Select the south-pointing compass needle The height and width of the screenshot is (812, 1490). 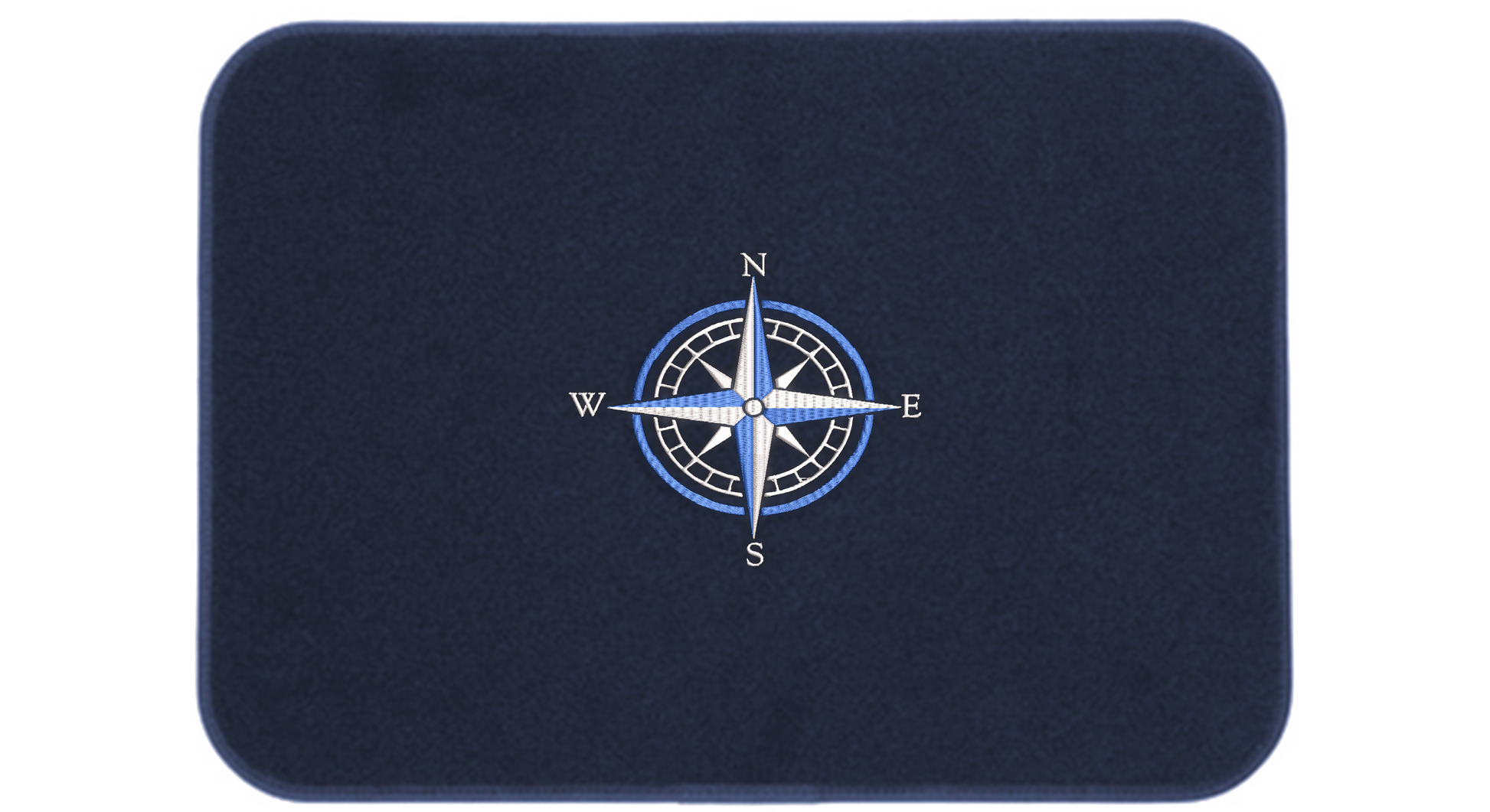click(755, 474)
